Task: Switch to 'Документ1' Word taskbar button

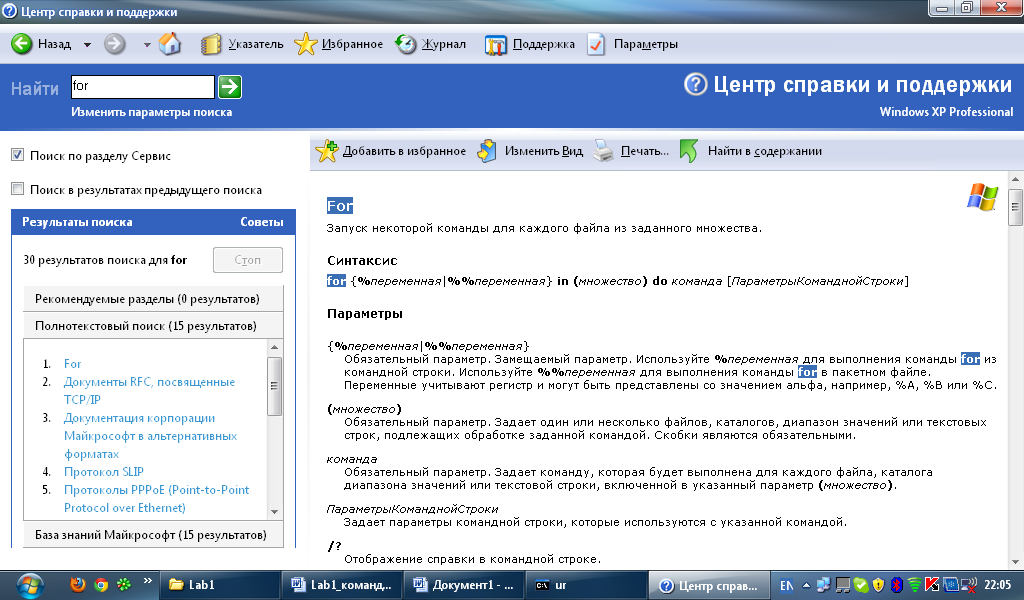Action: click(464, 585)
